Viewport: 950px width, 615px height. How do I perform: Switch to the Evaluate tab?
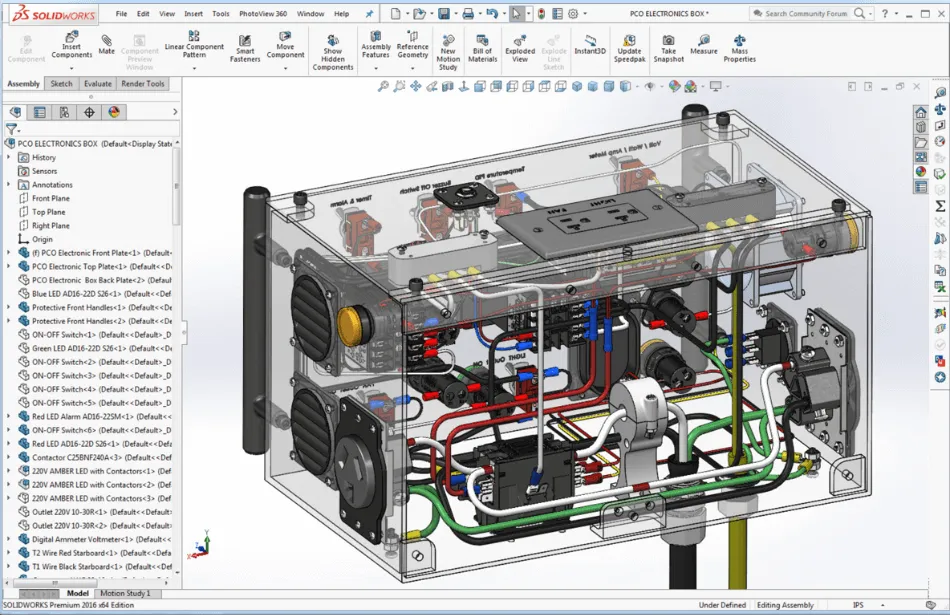(98, 84)
